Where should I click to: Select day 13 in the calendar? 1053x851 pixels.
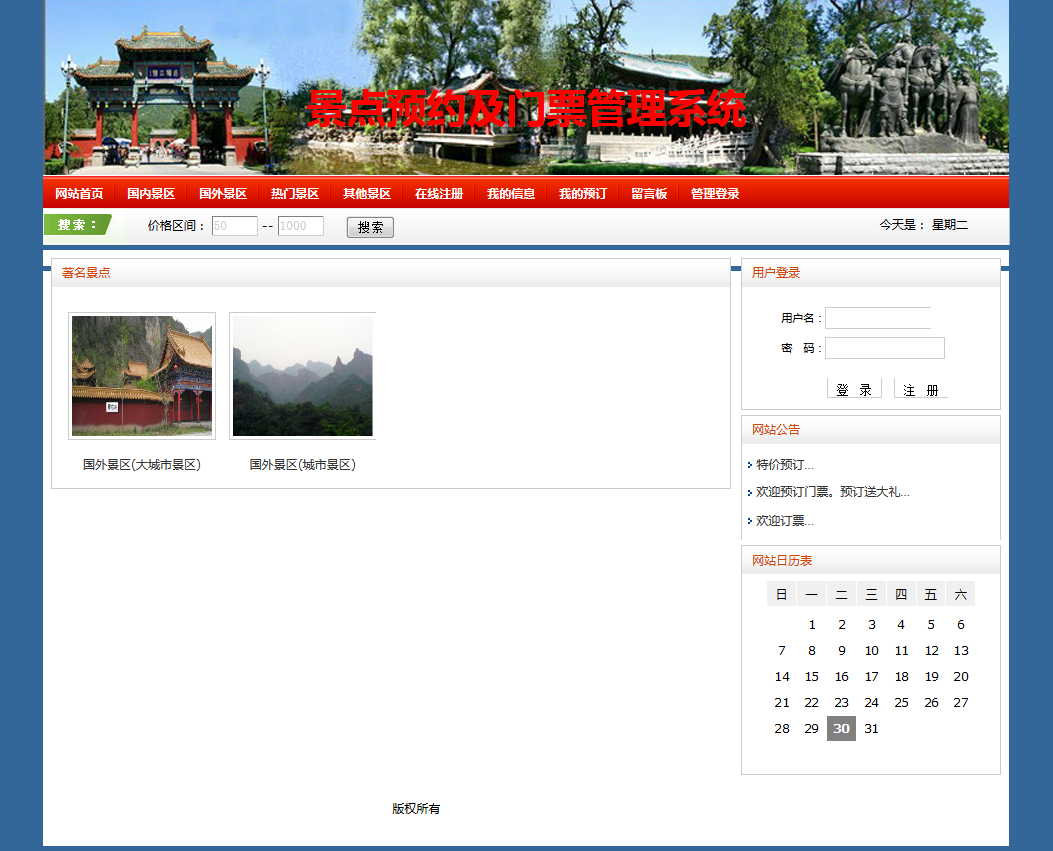tap(961, 651)
